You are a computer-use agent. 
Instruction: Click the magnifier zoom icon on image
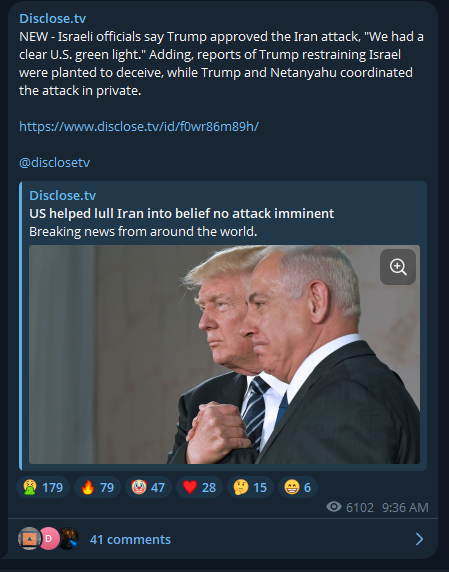coord(398,267)
